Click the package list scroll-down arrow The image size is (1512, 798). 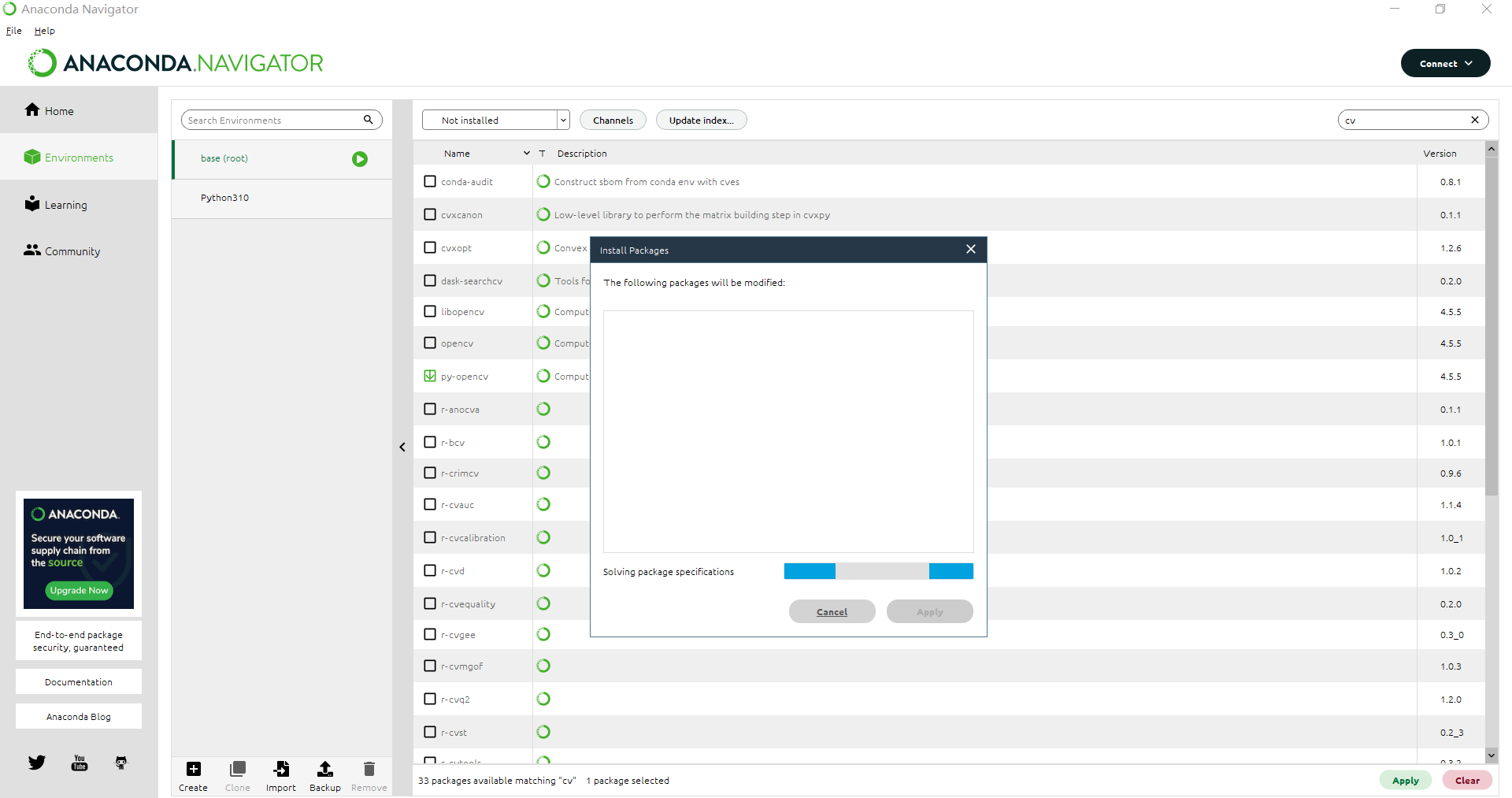coord(1492,755)
